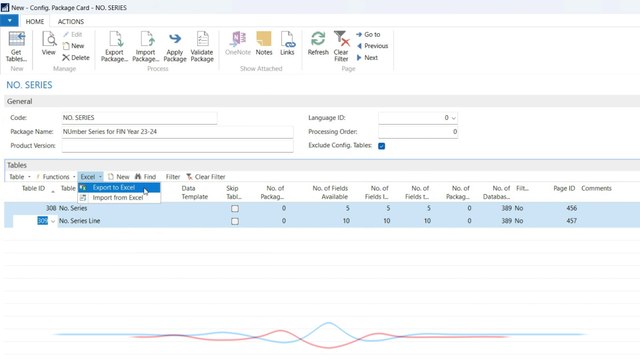Select the 308 Table ID cell
Image resolution: width=640 pixels, height=360 pixels.
pos(51,208)
